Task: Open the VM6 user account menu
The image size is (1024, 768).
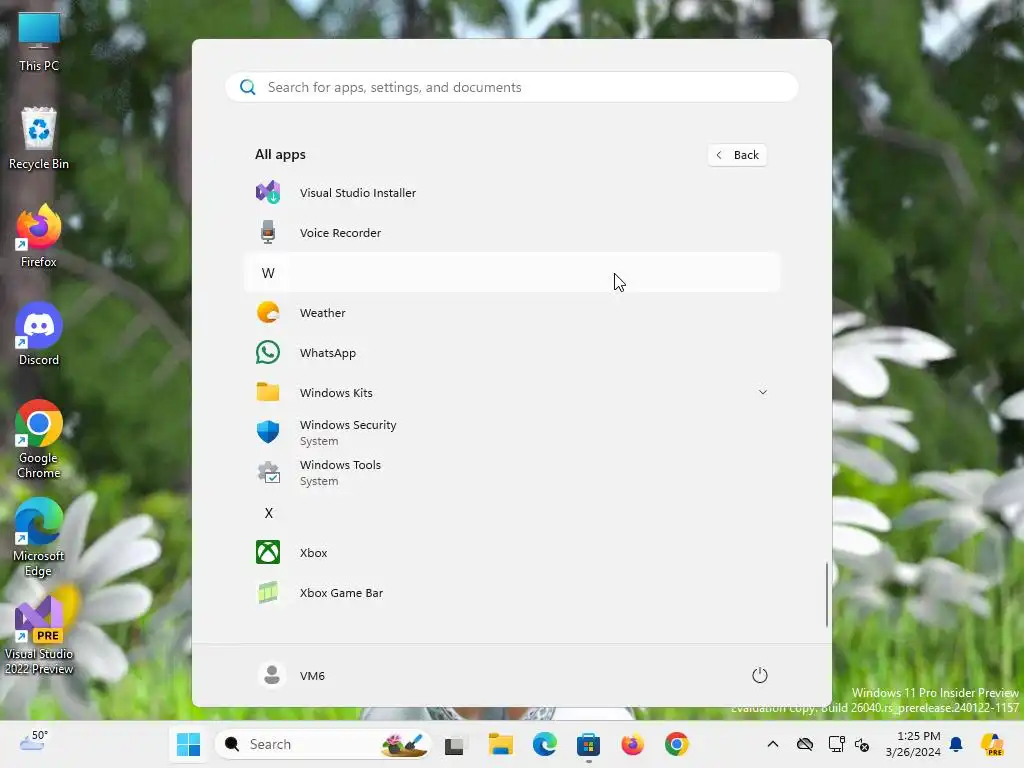Action: coord(291,675)
